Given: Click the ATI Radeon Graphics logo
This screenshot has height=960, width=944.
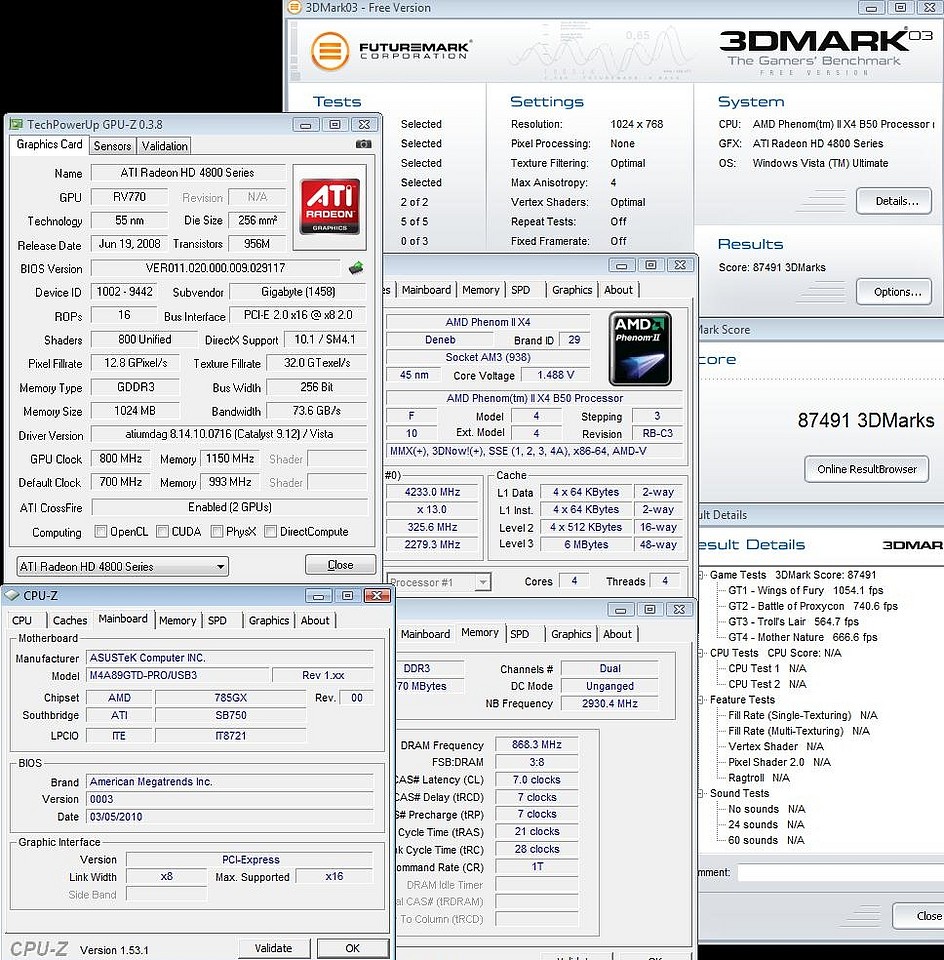Looking at the screenshot, I should point(330,207).
